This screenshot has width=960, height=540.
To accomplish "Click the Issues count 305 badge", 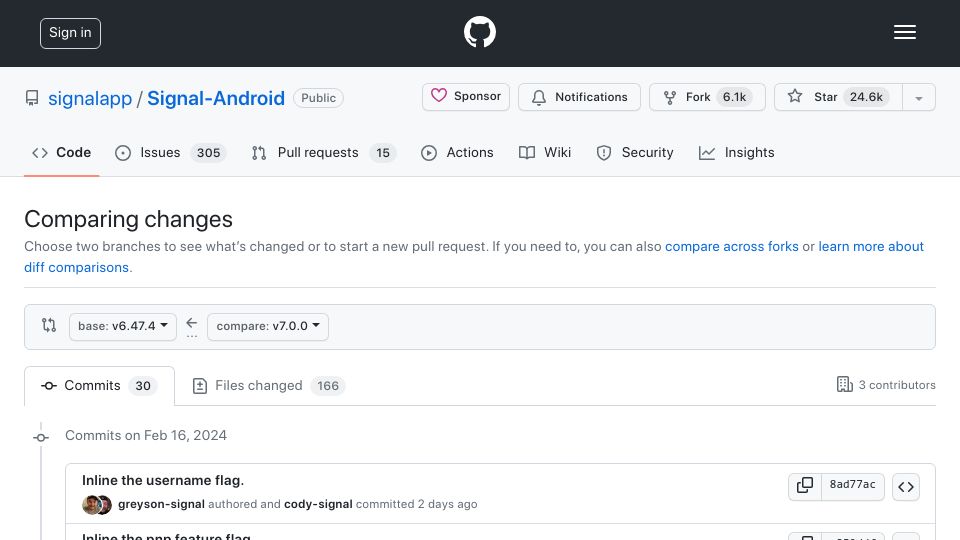I will pyautogui.click(x=208, y=153).
